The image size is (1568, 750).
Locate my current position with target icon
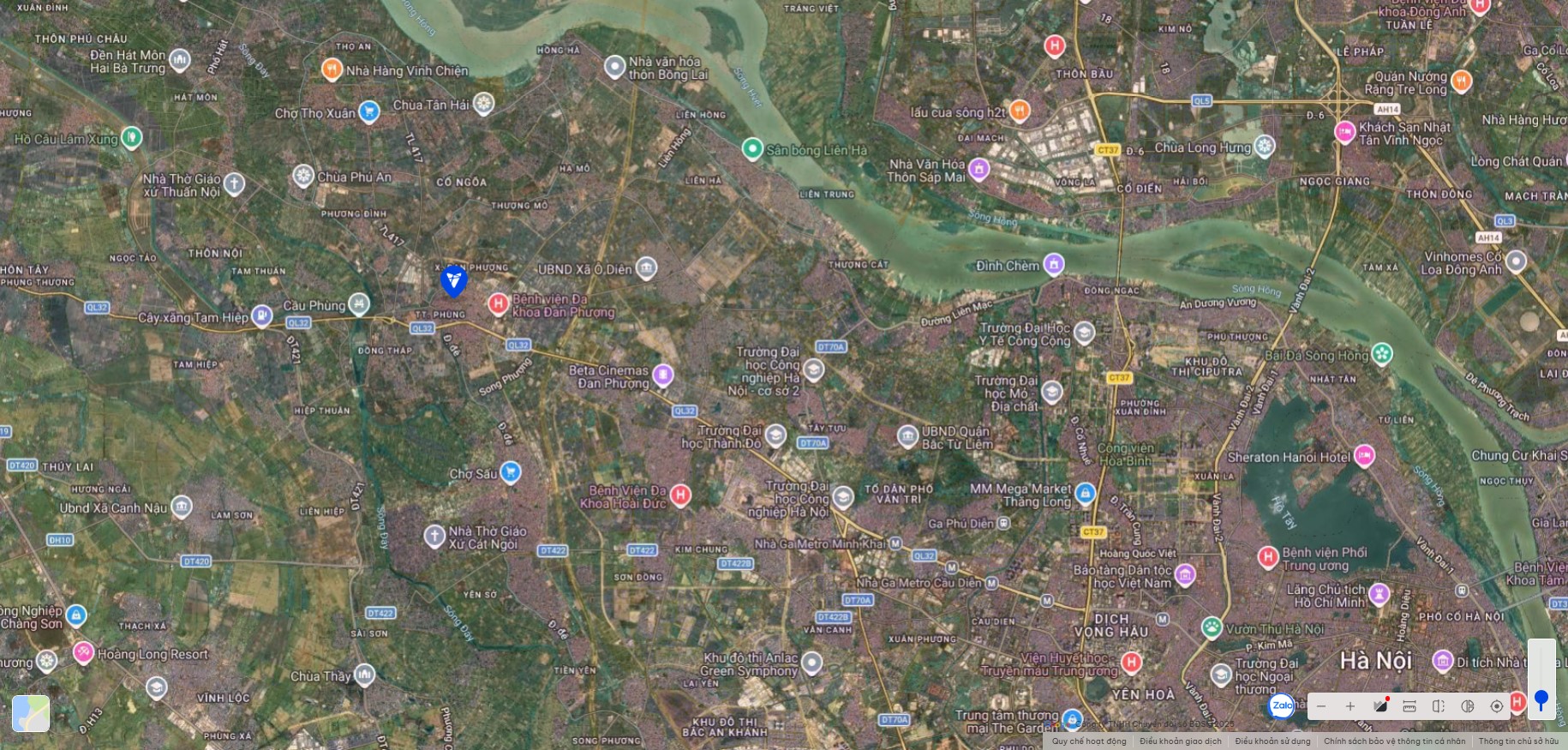tap(1497, 706)
